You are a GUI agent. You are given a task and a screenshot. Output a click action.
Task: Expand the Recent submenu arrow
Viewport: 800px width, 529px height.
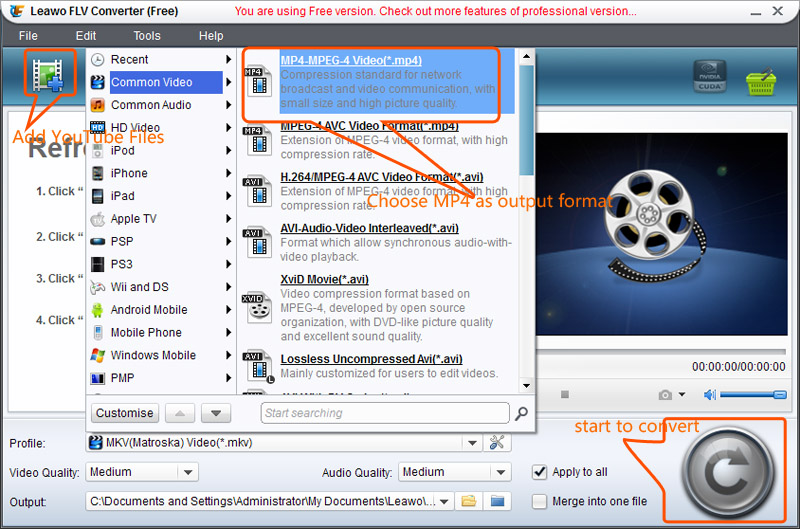click(229, 60)
